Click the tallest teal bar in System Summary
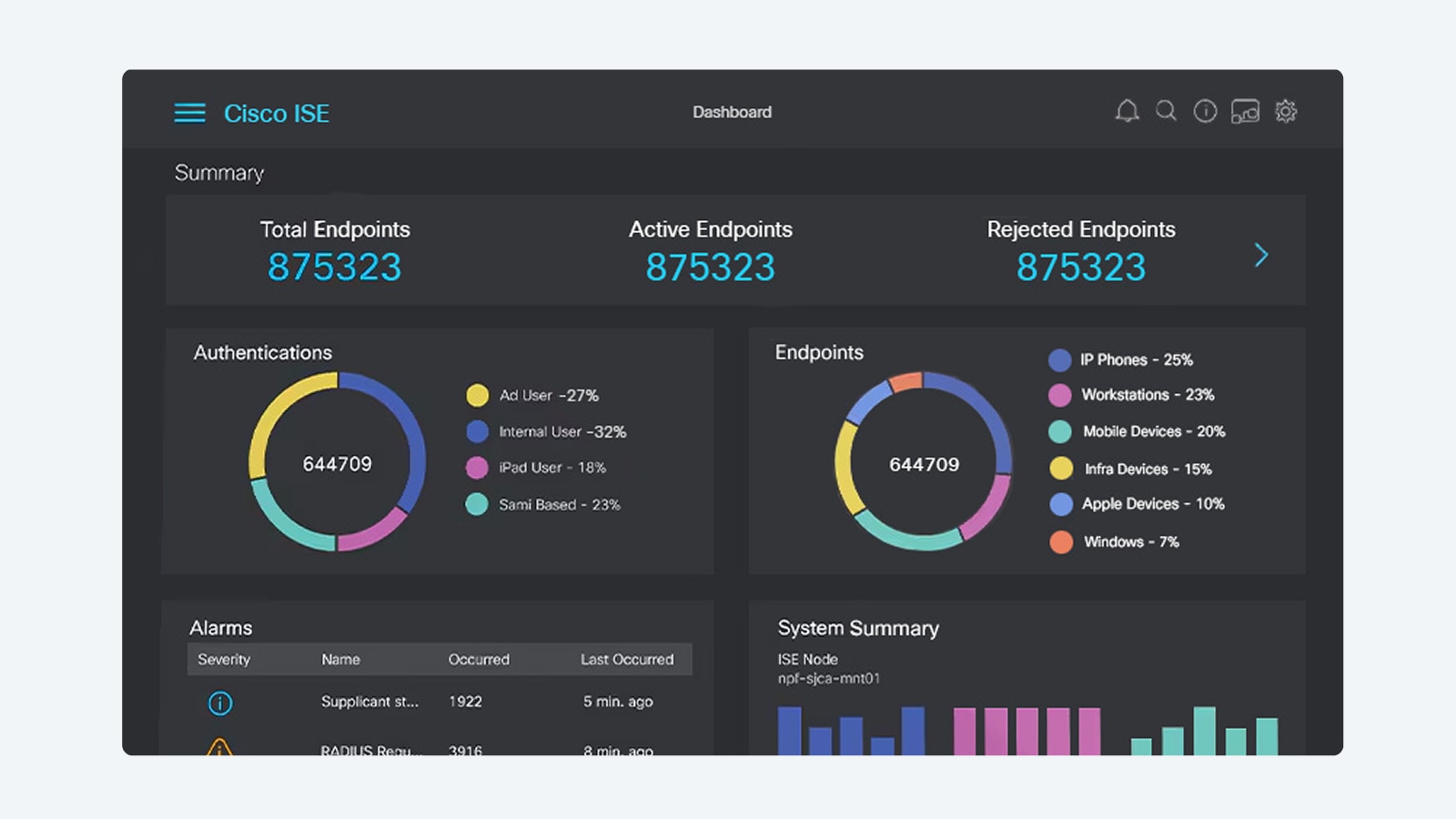The height and width of the screenshot is (819, 1456). tap(1204, 731)
